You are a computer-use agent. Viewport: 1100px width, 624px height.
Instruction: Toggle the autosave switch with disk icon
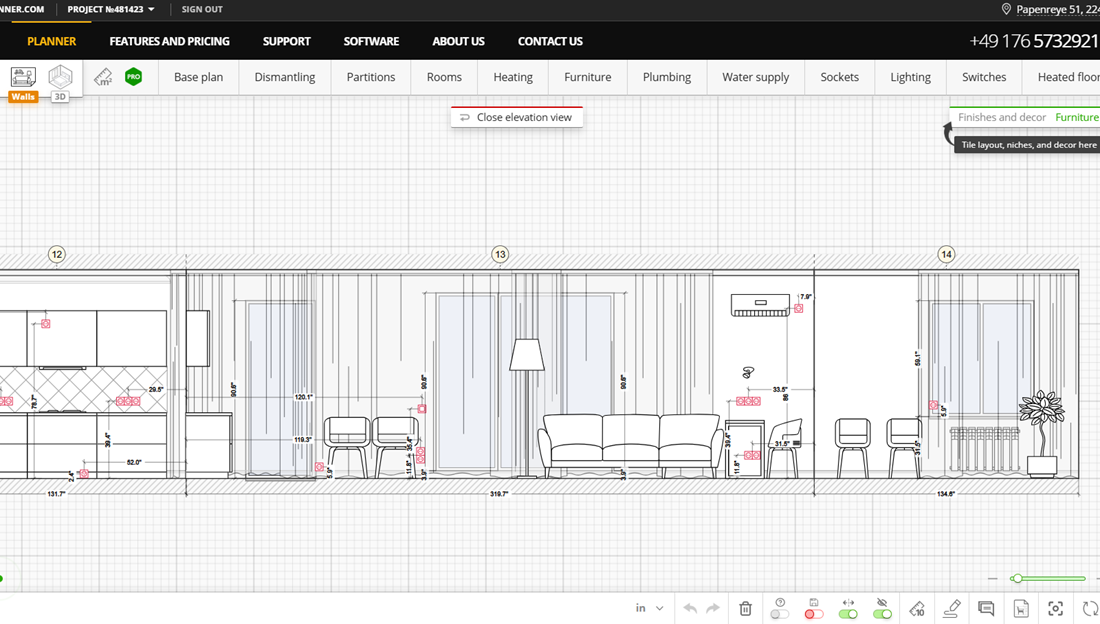click(814, 613)
